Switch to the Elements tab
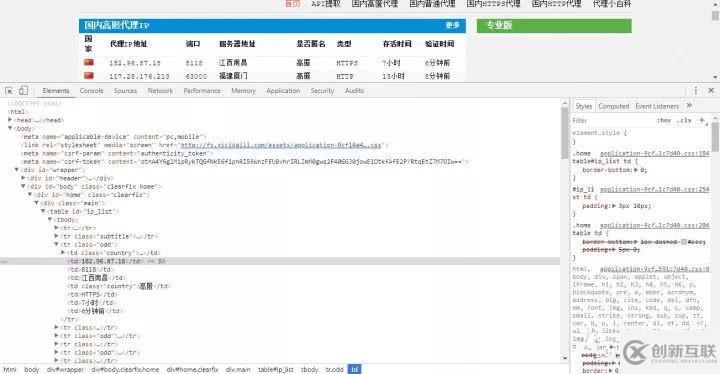 point(56,91)
